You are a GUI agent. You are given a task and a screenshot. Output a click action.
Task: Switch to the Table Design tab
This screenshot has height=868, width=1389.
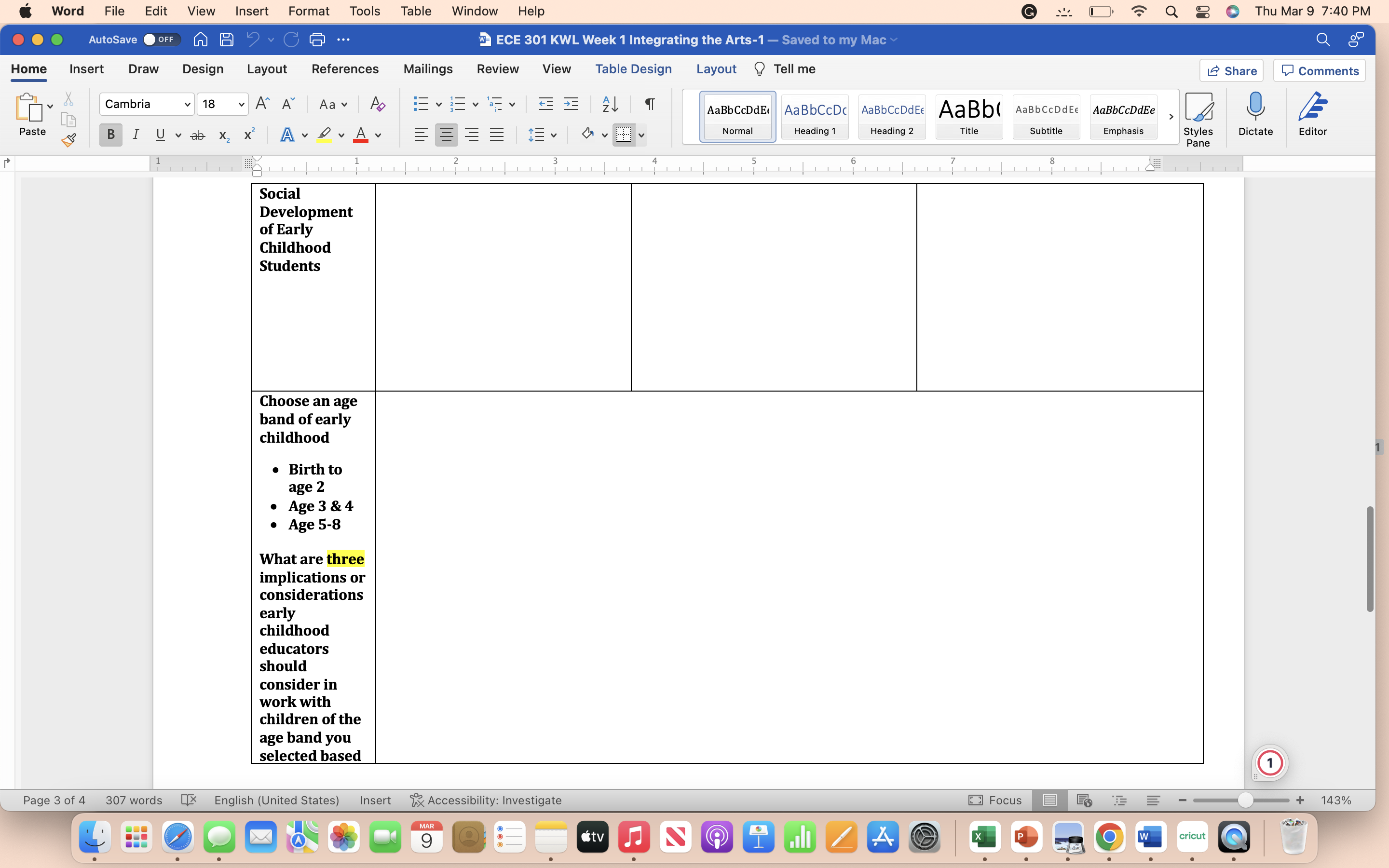[633, 69]
